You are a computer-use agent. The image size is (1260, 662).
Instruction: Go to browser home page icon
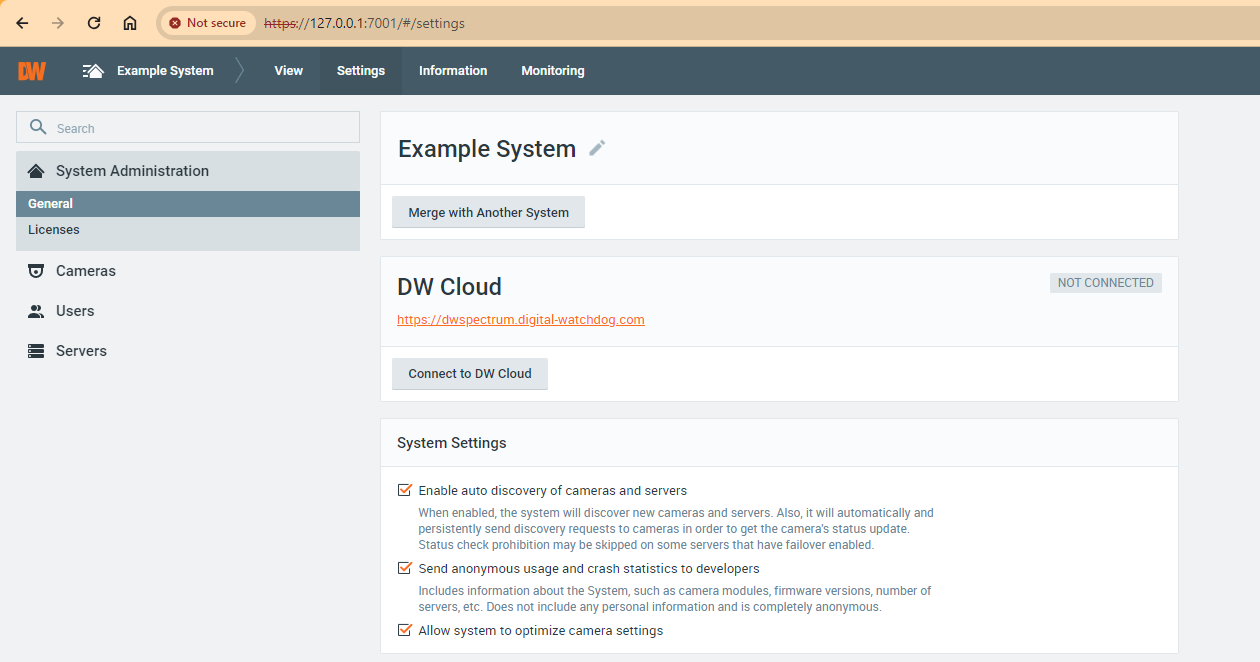point(130,23)
